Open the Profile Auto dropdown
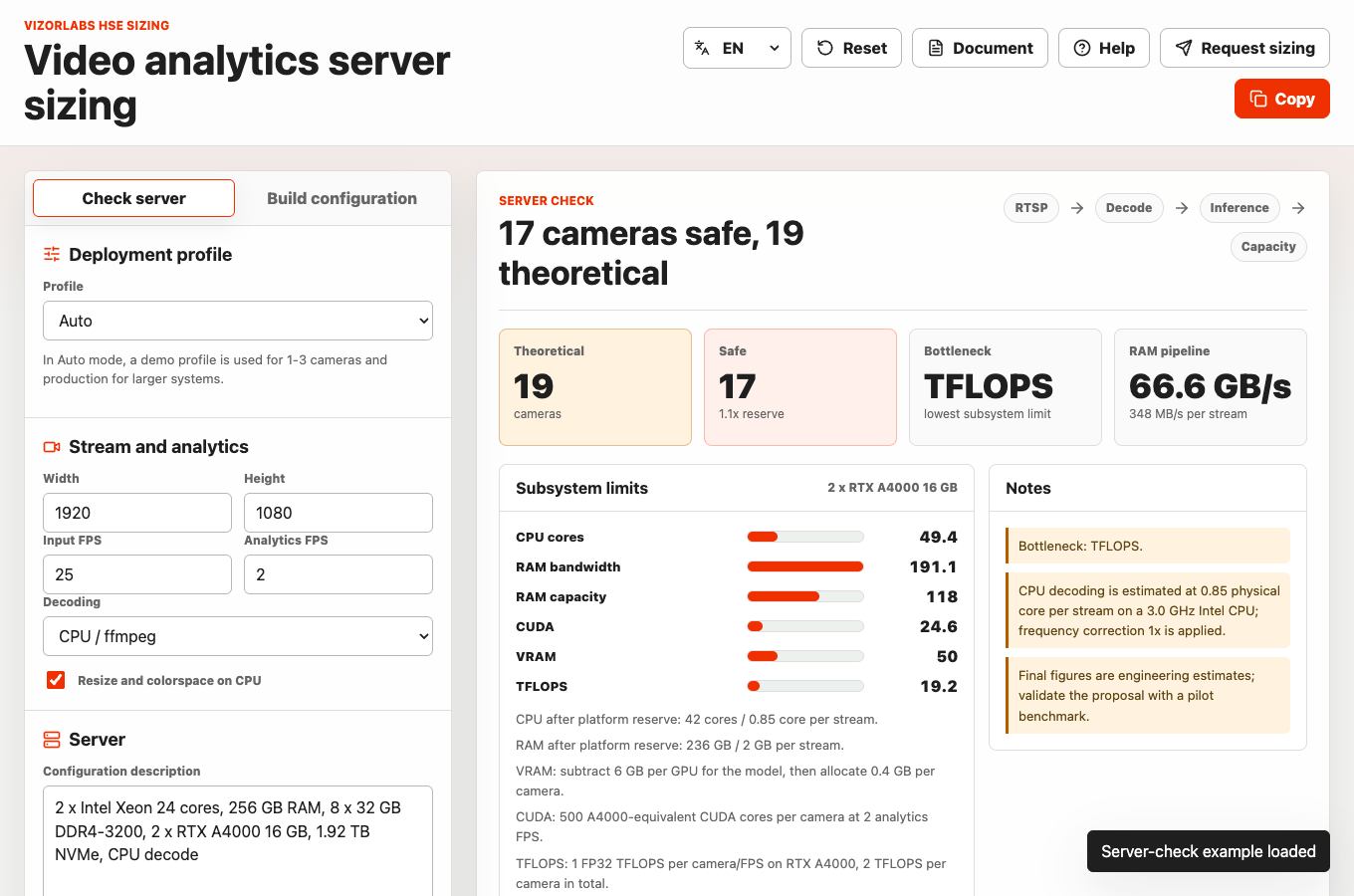This screenshot has height=896, width=1354. [238, 321]
